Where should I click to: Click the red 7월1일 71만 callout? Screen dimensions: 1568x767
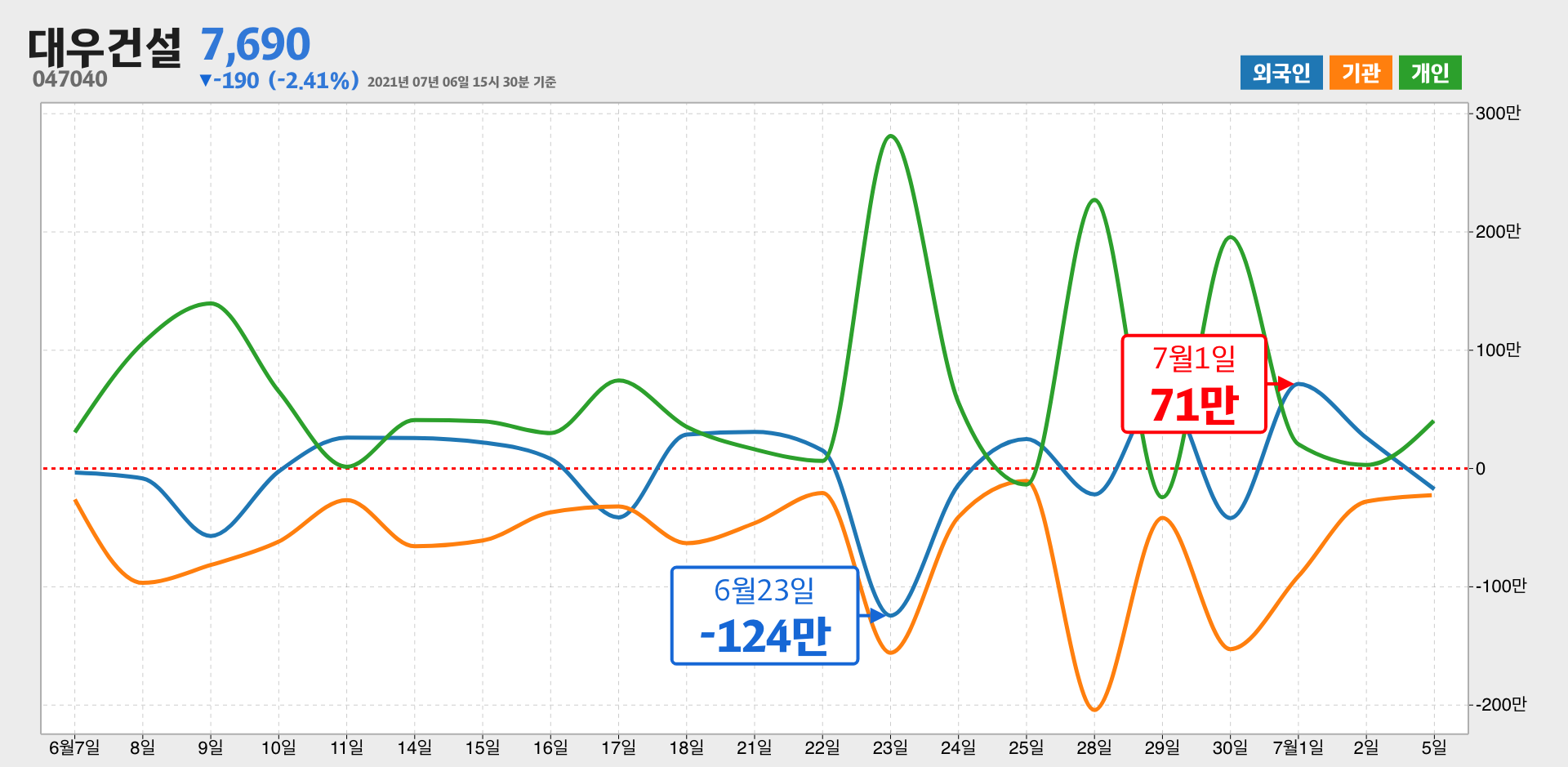tap(1194, 384)
